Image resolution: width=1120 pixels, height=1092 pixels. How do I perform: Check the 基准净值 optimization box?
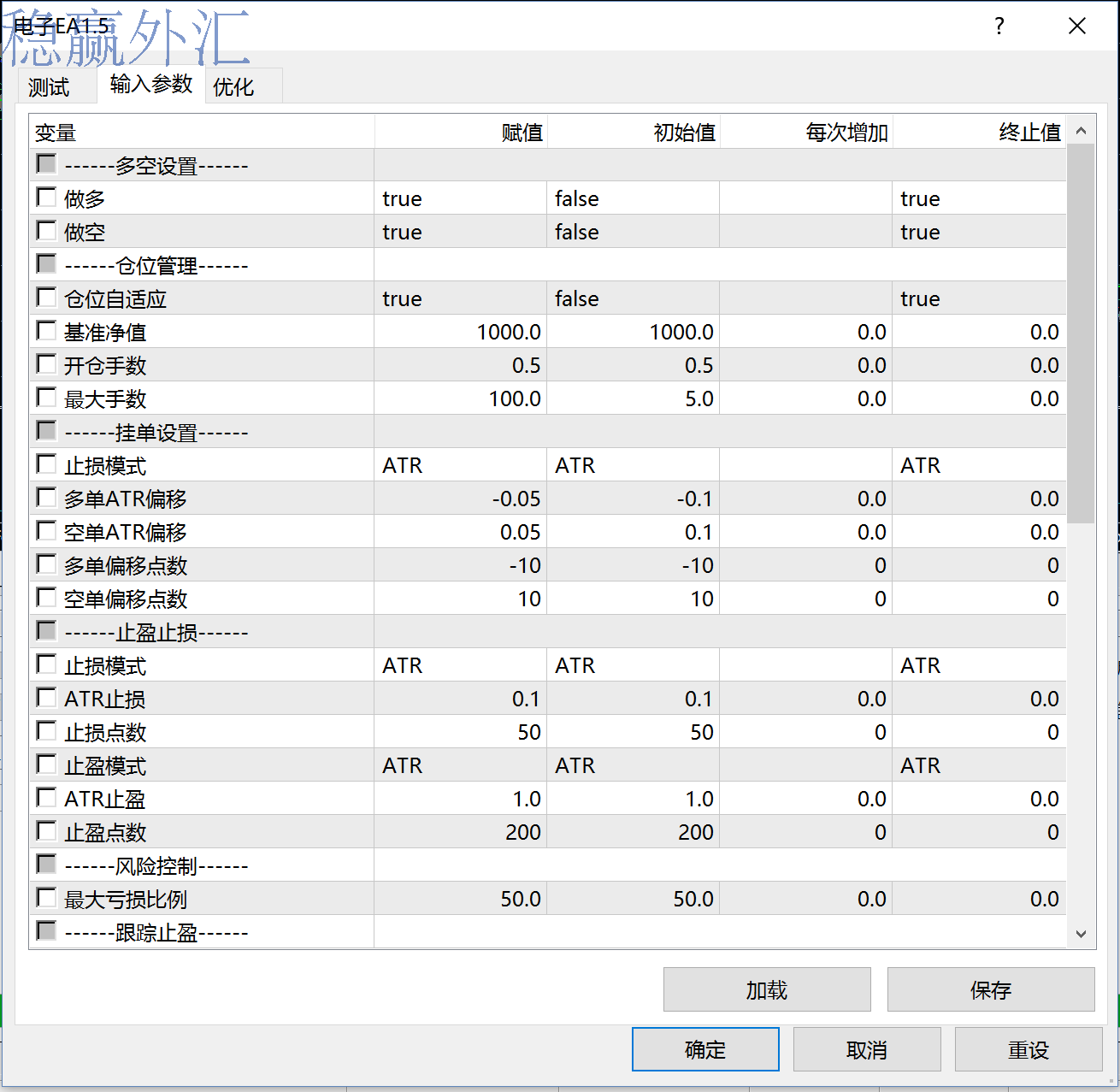tap(46, 331)
